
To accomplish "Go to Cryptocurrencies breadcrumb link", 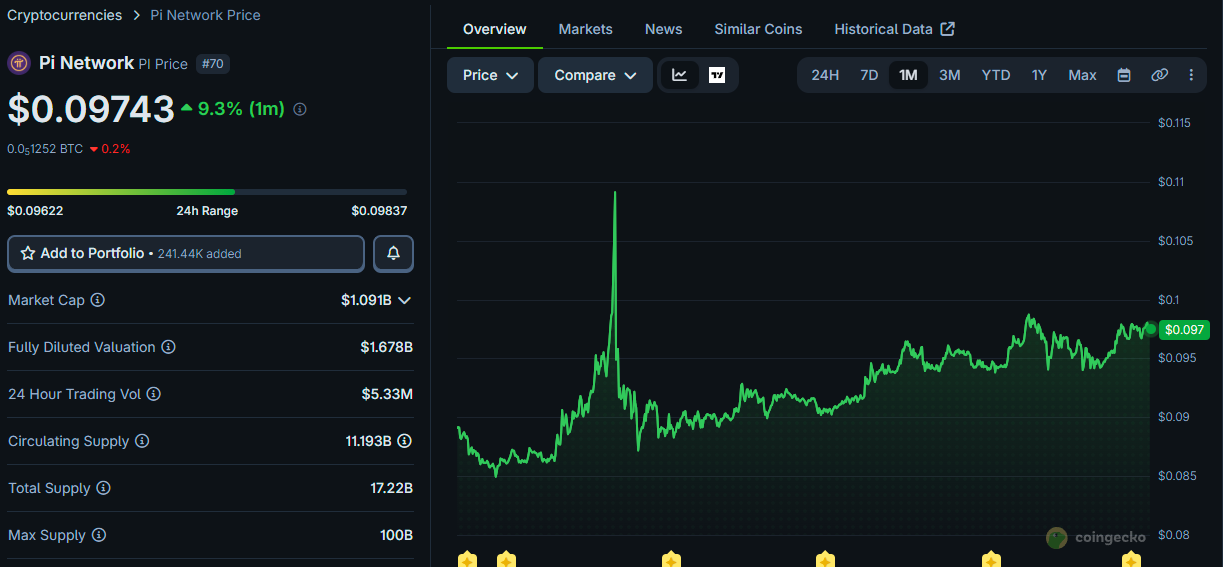I will pyautogui.click(x=64, y=15).
